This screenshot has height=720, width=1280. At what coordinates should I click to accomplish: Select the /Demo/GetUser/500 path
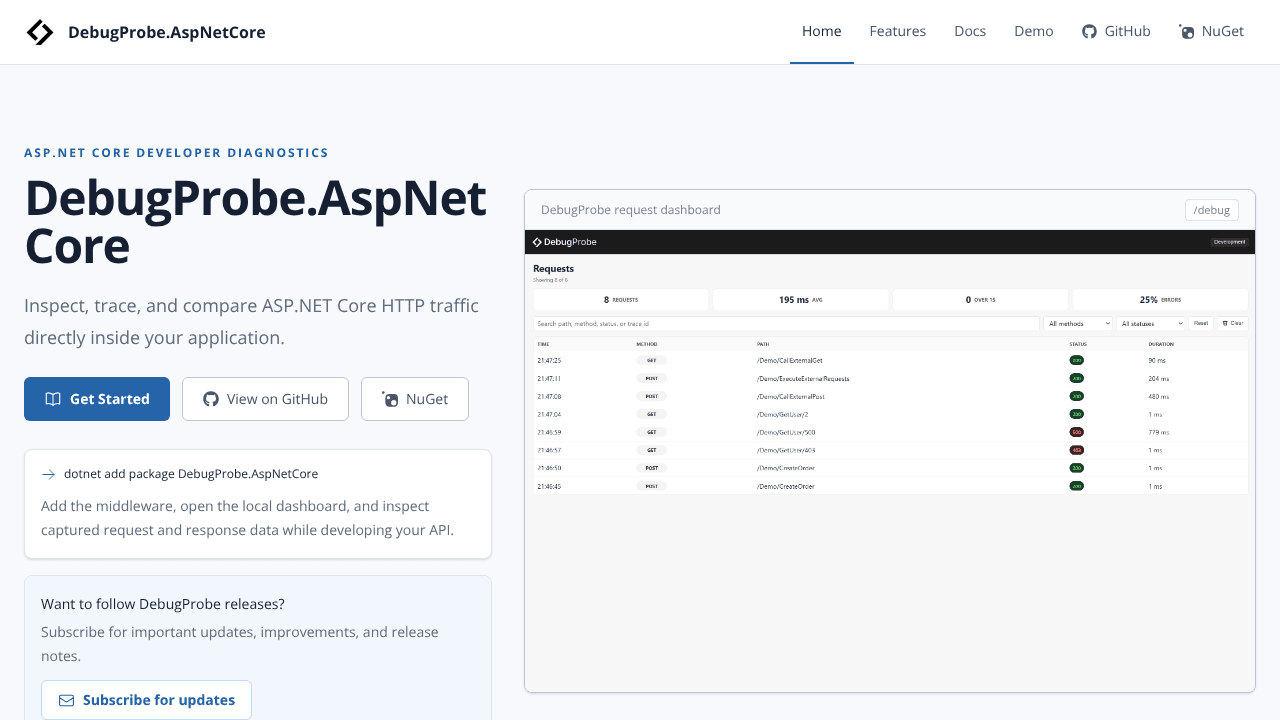[785, 432]
